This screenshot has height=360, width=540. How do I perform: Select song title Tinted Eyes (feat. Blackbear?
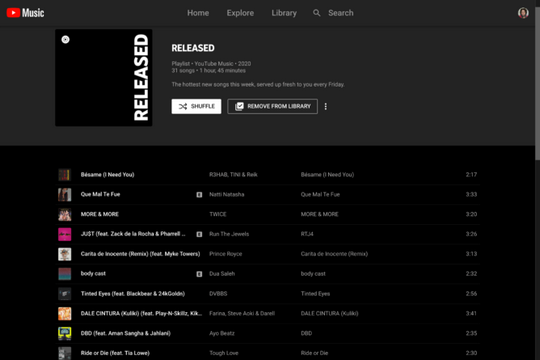133,294
